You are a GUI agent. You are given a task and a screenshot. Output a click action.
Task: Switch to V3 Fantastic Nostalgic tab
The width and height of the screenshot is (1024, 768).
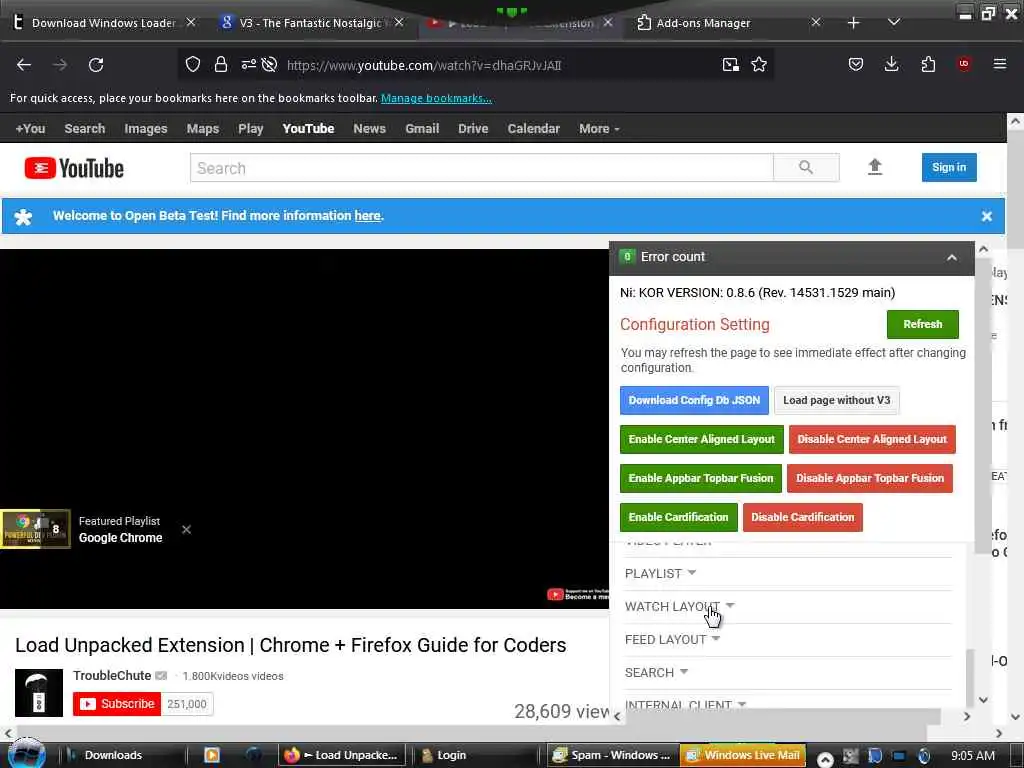tap(310, 23)
